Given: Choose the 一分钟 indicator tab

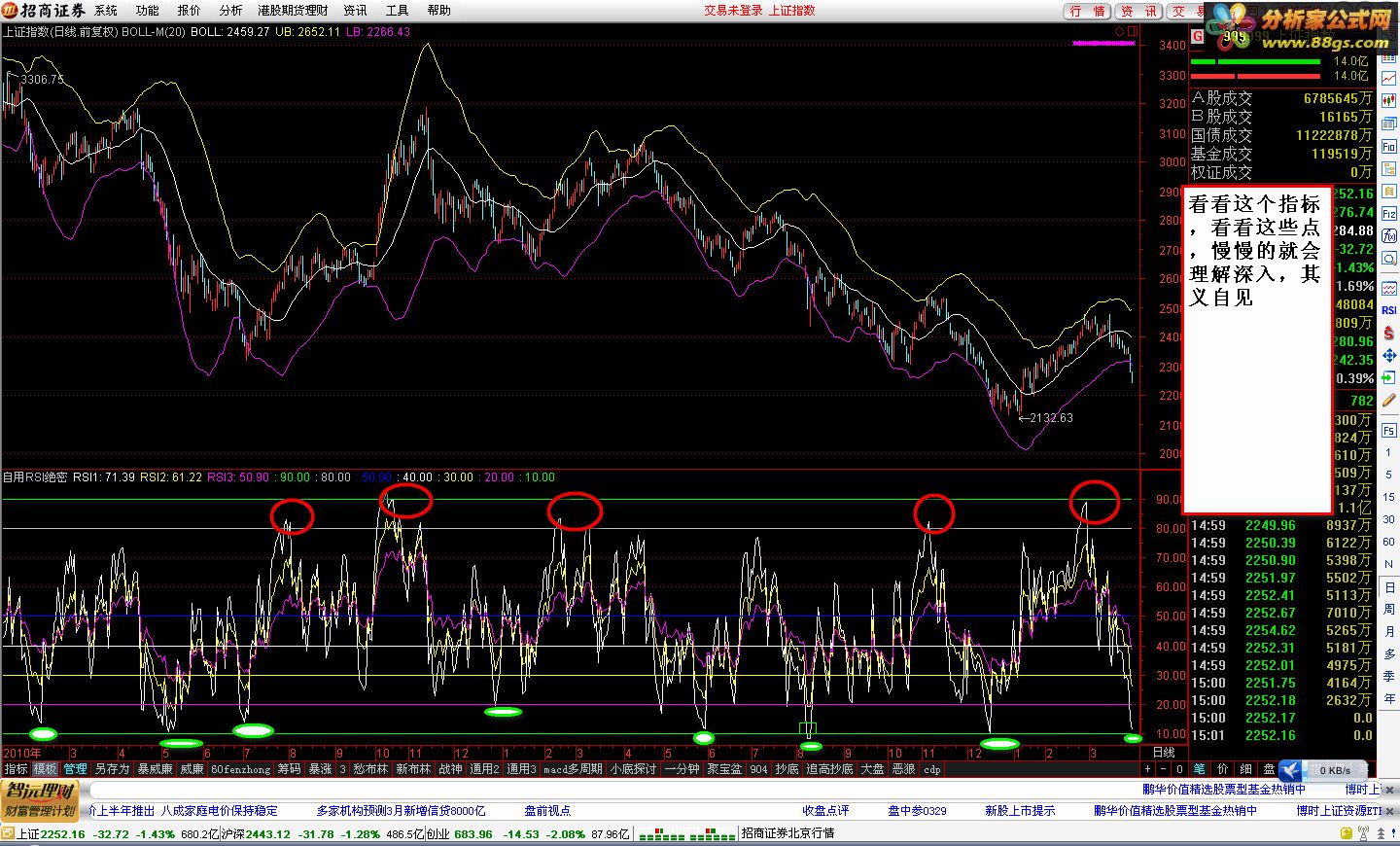Looking at the screenshot, I should tap(682, 769).
